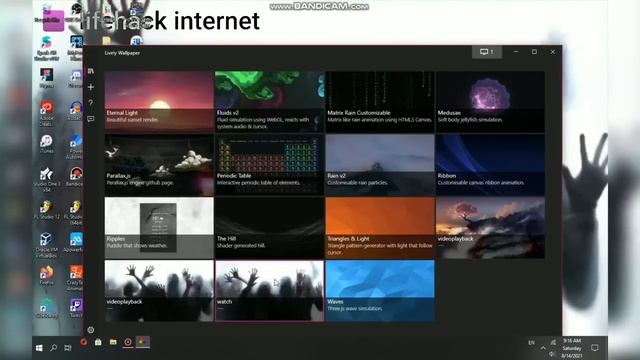Open the feedback chat bubble icon
Screen dimensions: 640x360
pos(91,119)
